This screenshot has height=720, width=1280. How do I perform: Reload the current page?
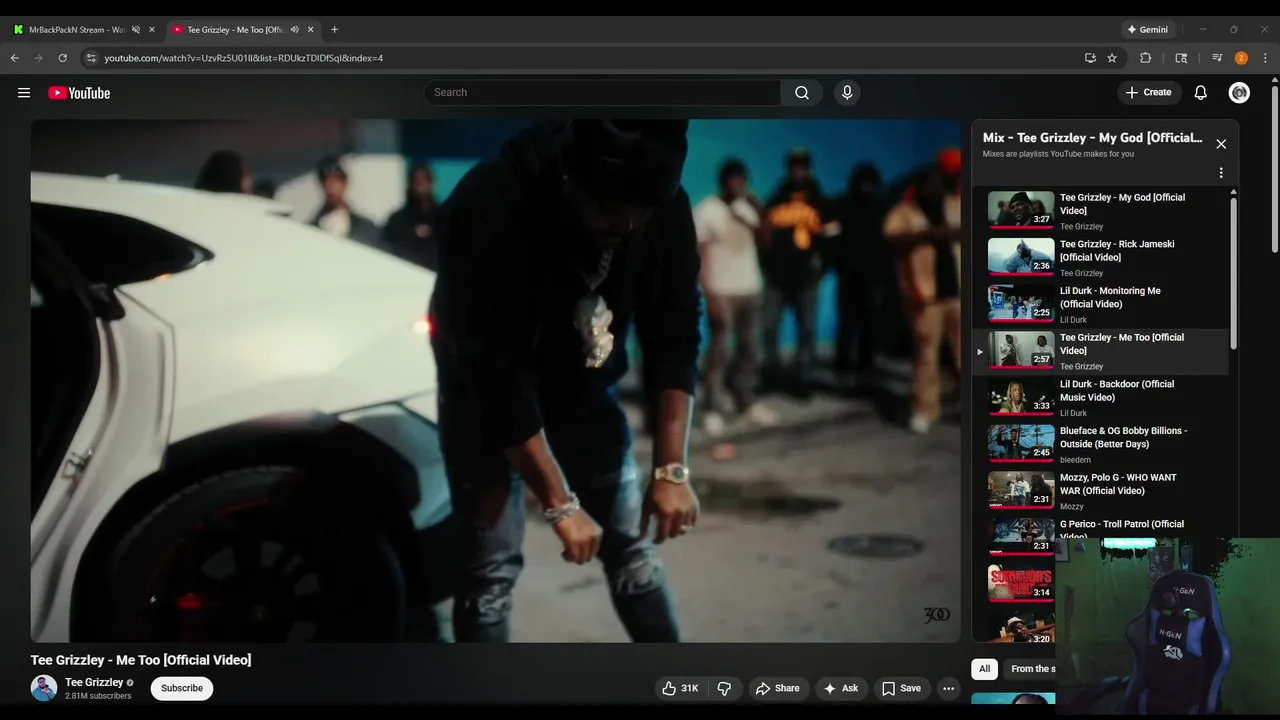(62, 58)
